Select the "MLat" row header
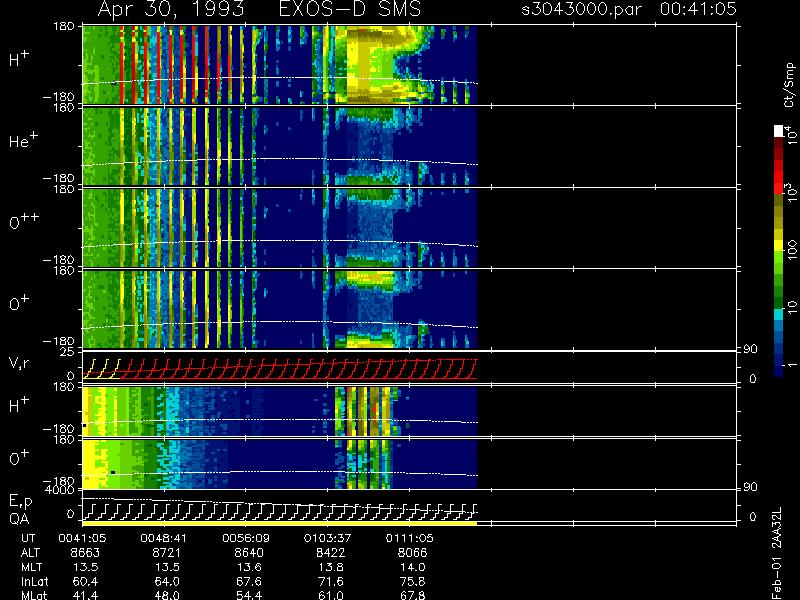This screenshot has width=800, height=600. [34, 595]
